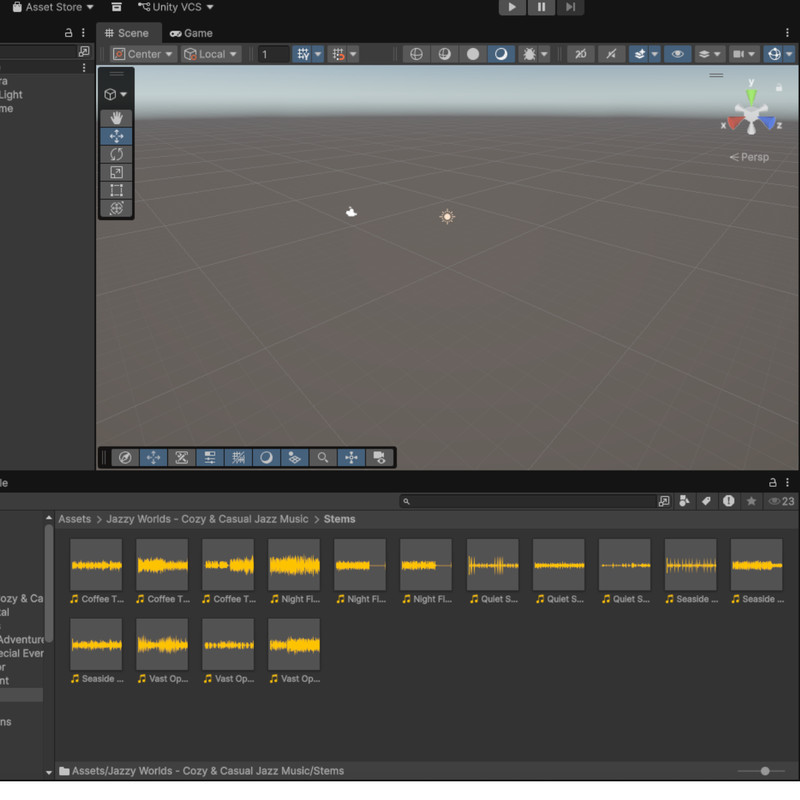Click the search magnifier in bottom overlay toolbar
The height and width of the screenshot is (800, 800).
(322, 457)
